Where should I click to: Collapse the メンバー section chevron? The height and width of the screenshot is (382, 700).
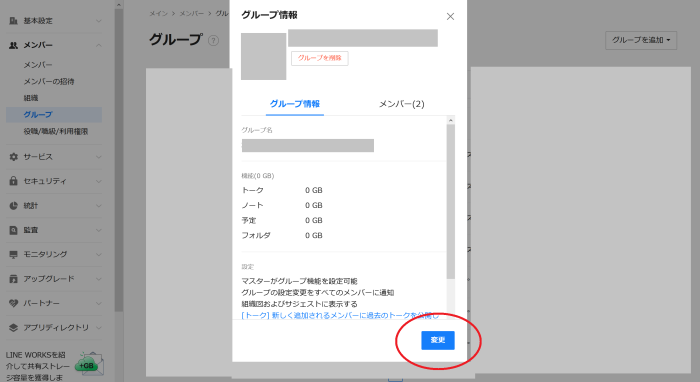99,45
